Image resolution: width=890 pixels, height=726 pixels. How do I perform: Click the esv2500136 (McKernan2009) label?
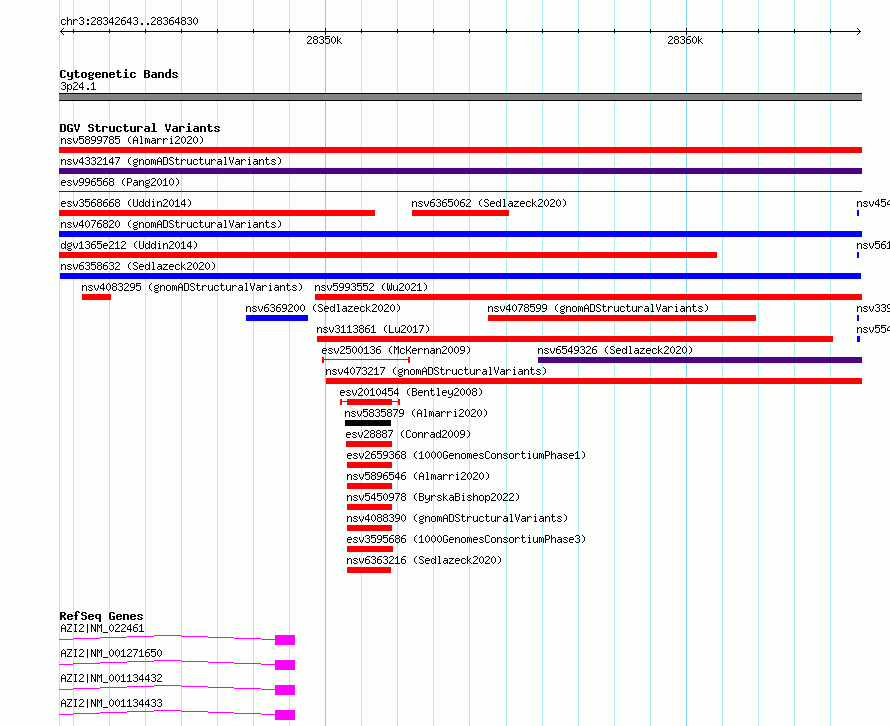coord(396,350)
